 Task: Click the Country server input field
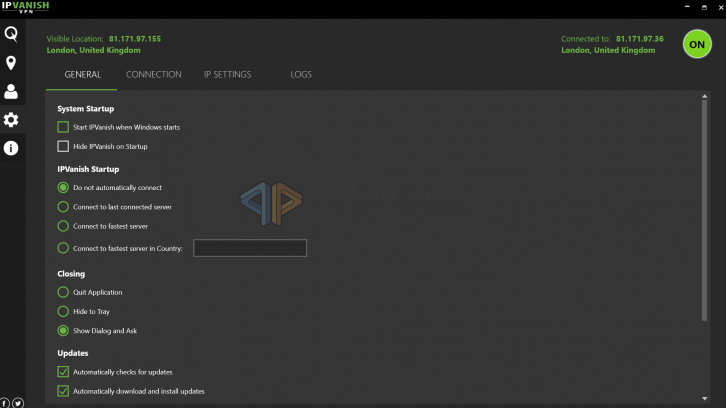coord(249,248)
